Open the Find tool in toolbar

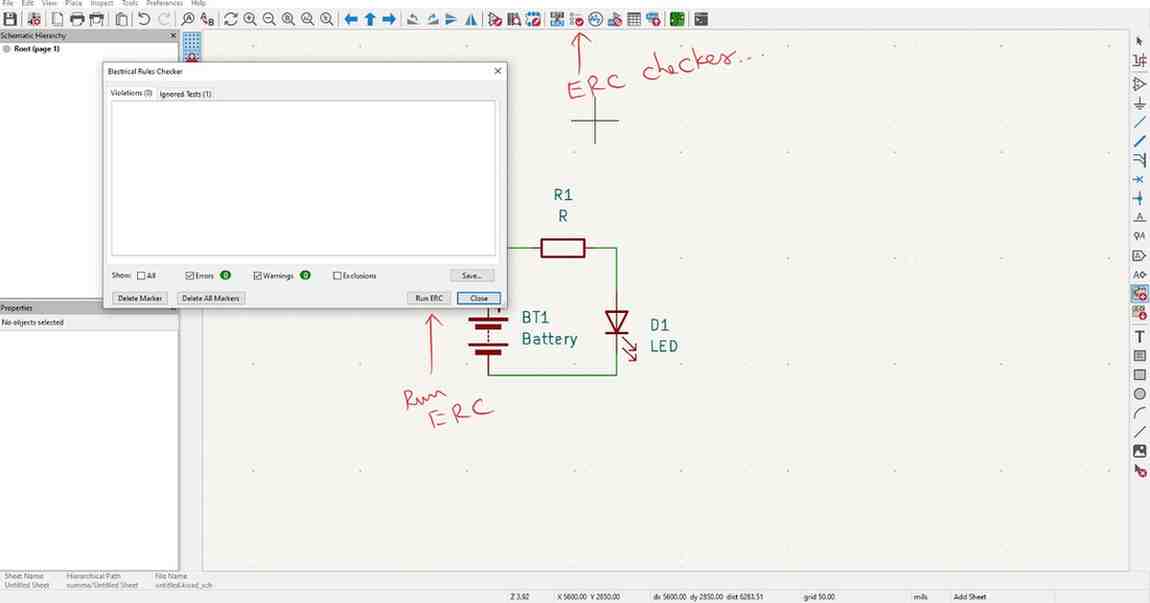pos(188,20)
